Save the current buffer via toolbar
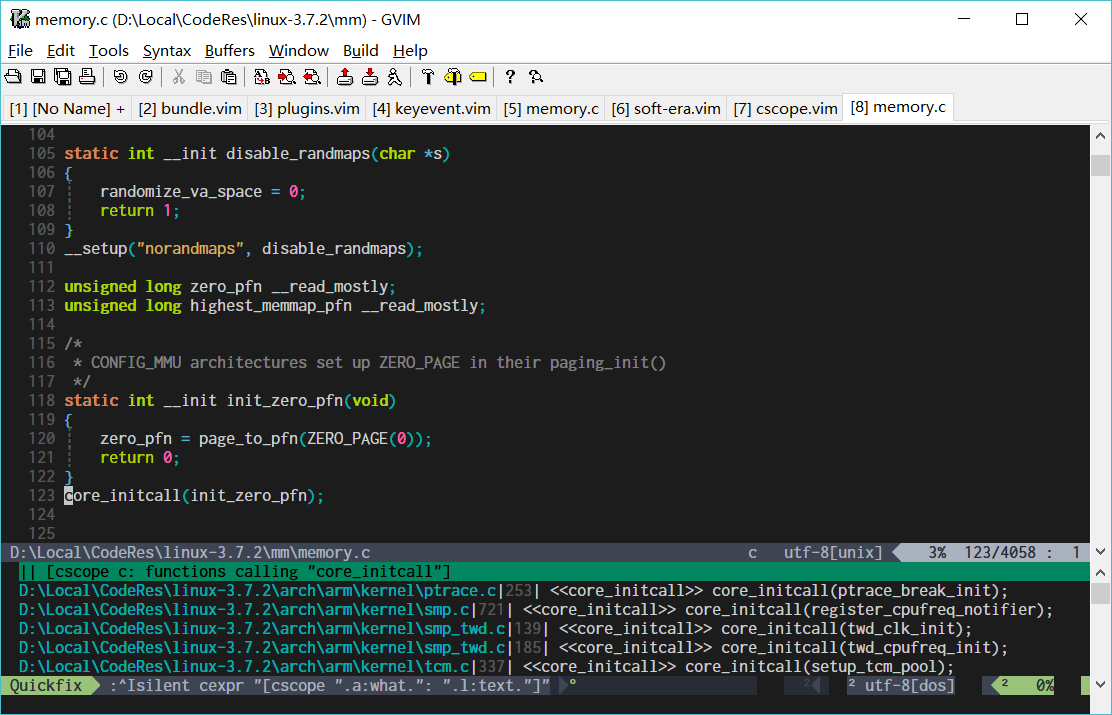 36,76
